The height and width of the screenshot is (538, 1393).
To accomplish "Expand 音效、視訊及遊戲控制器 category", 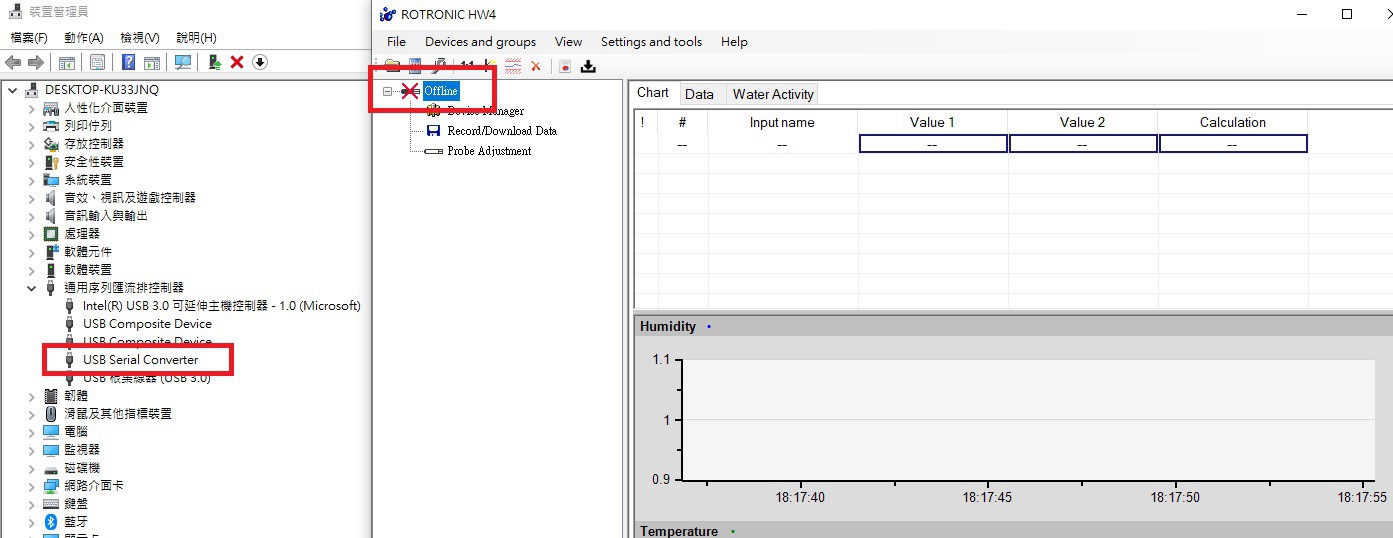I will pos(32,198).
